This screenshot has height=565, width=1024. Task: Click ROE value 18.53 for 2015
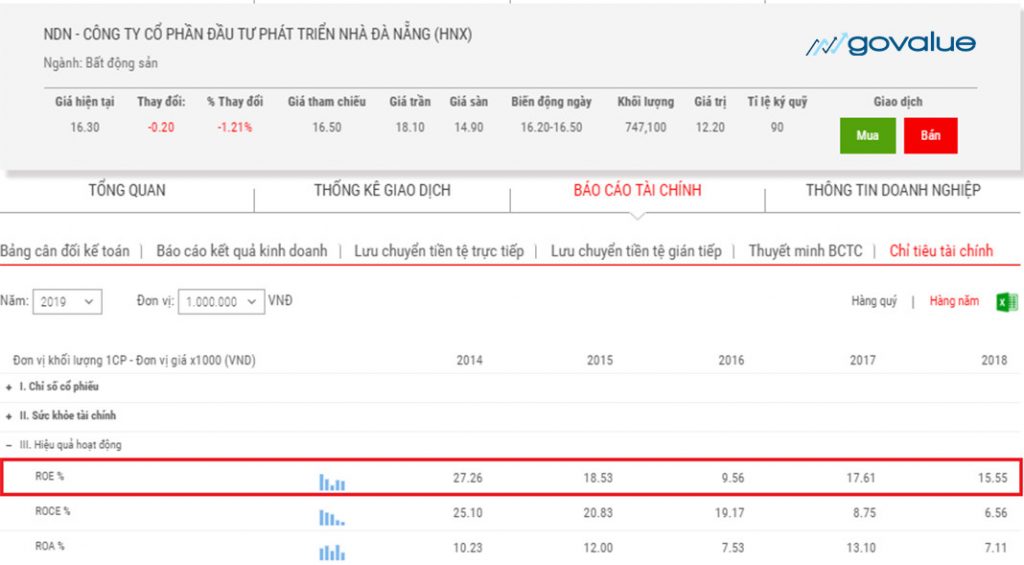coord(598,478)
